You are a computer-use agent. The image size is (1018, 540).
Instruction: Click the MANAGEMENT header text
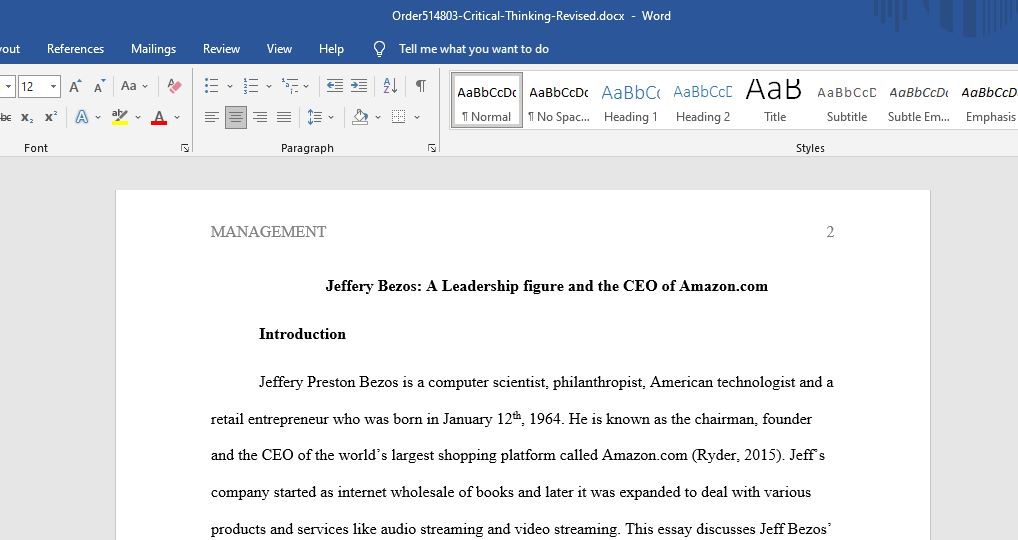point(268,232)
